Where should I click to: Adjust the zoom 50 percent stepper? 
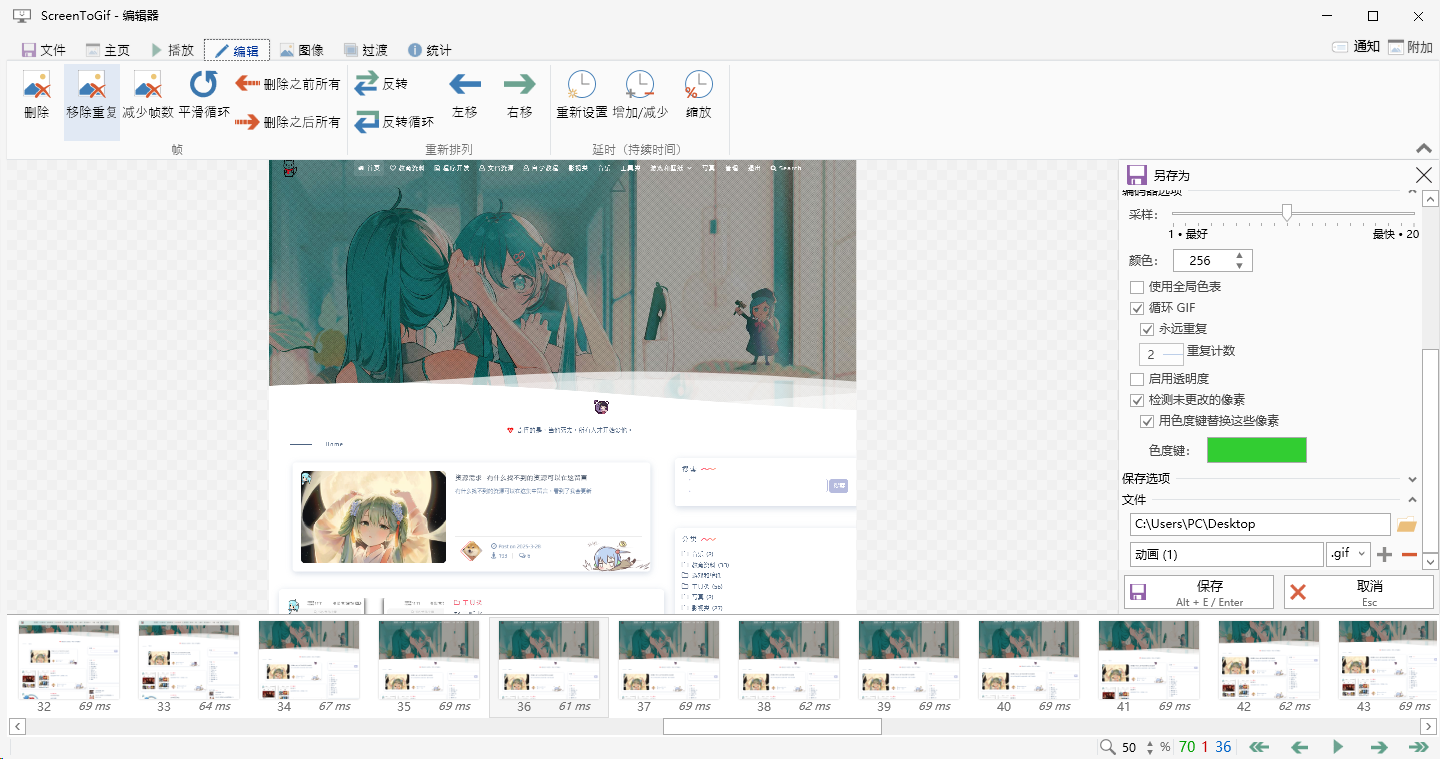pos(1150,747)
